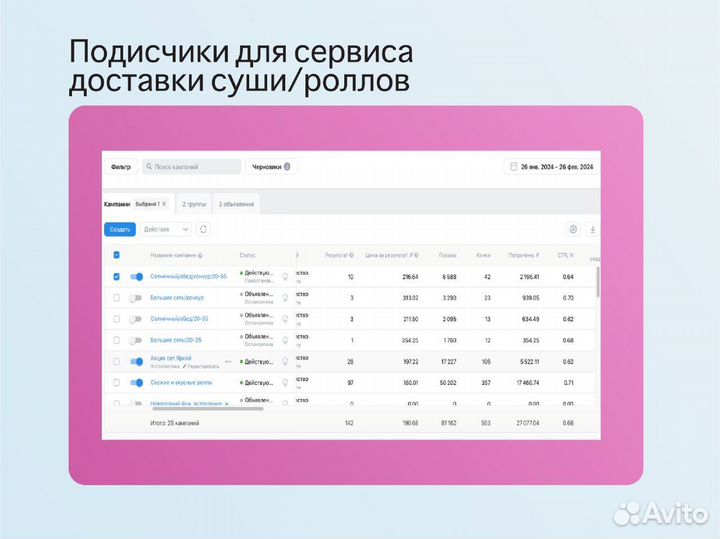Image resolution: width=720 pixels, height=539 pixels.
Task: Open campaign Солнечный/обед/конкур/20-55 link
Action: click(188, 276)
